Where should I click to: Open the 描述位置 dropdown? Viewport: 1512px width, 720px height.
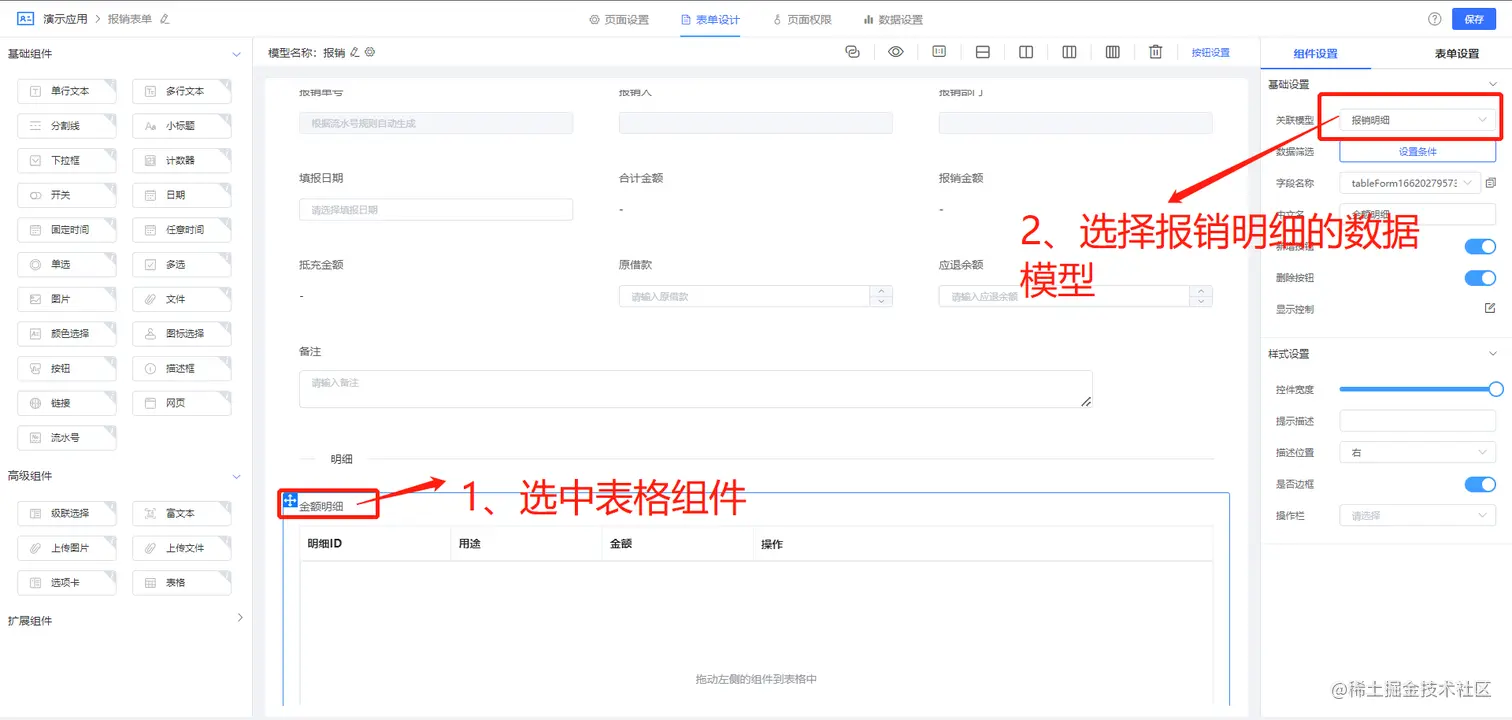[x=1418, y=453]
